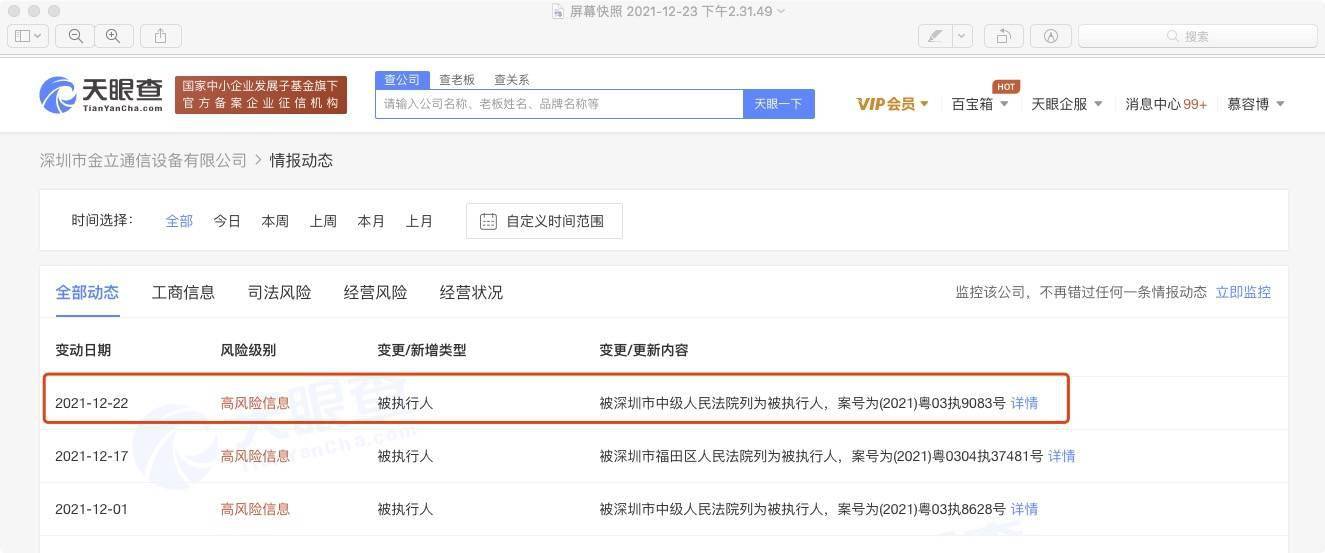Image resolution: width=1325 pixels, height=553 pixels.
Task: Switch to 经营风险 tab
Action: 375,292
